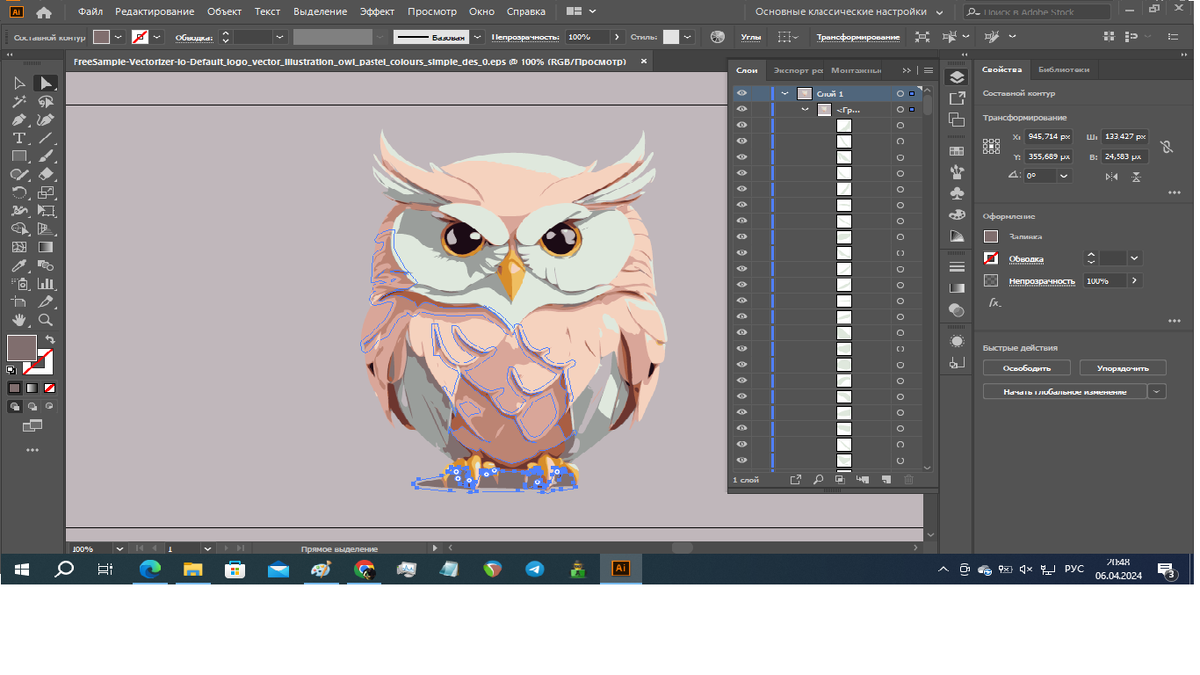The image size is (1200, 675).
Task: Set color mode to None in toolbox
Action: click(x=50, y=388)
